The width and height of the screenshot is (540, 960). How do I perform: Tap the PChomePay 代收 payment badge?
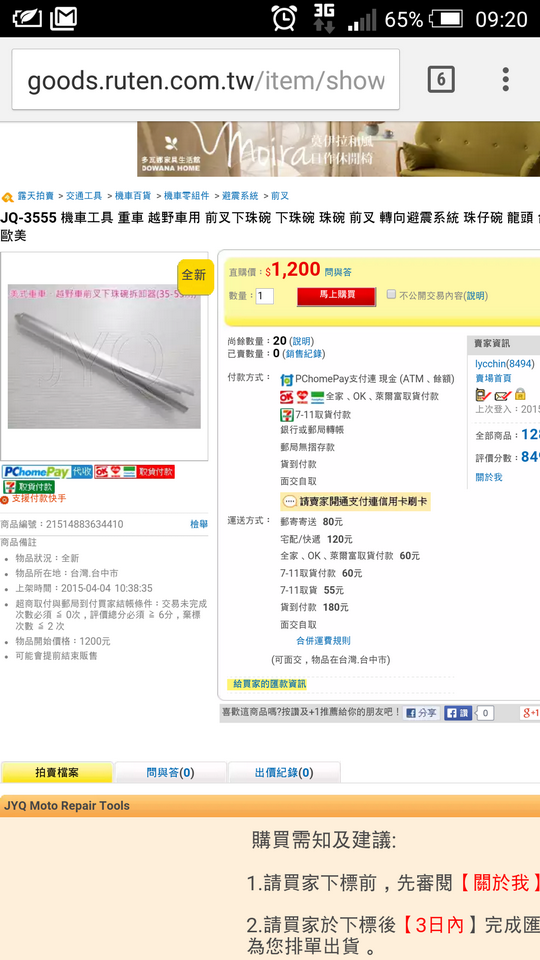point(47,472)
